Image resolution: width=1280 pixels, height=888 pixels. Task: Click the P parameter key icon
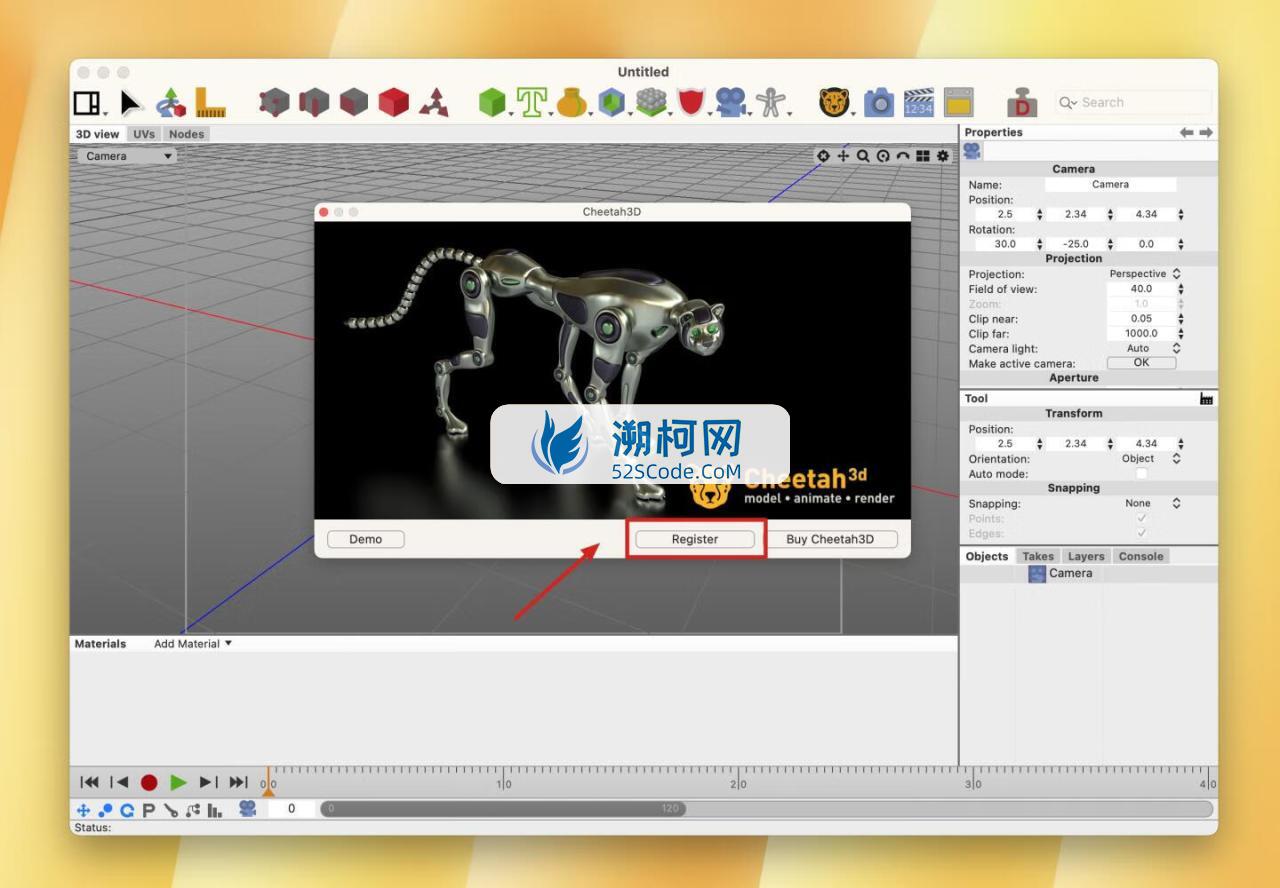[148, 810]
